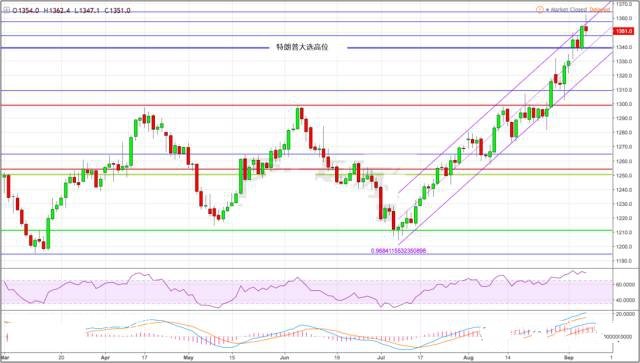Click the MACD scale value 20.0000

pyautogui.click(x=625, y=314)
